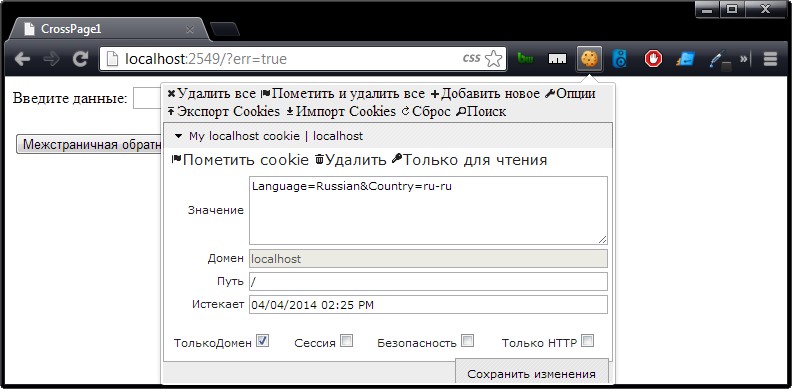Check the Безопасность checkbox
Viewport: 792px width, 389px height.
[x=468, y=341]
